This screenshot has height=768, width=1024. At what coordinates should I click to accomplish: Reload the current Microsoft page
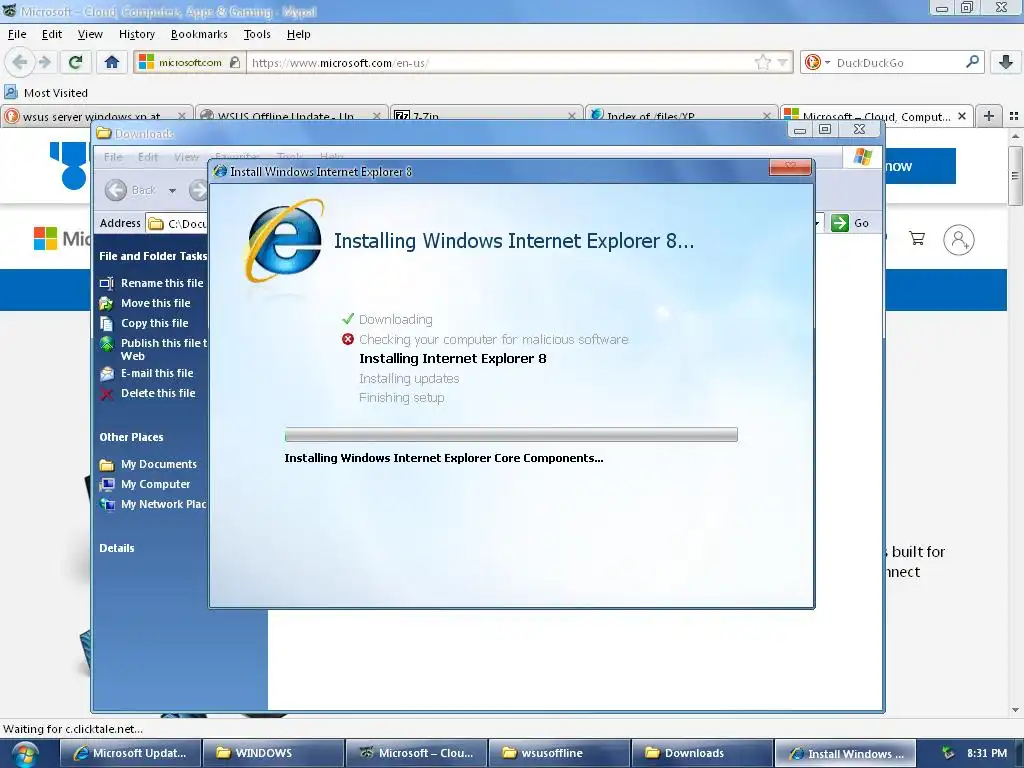tap(75, 62)
